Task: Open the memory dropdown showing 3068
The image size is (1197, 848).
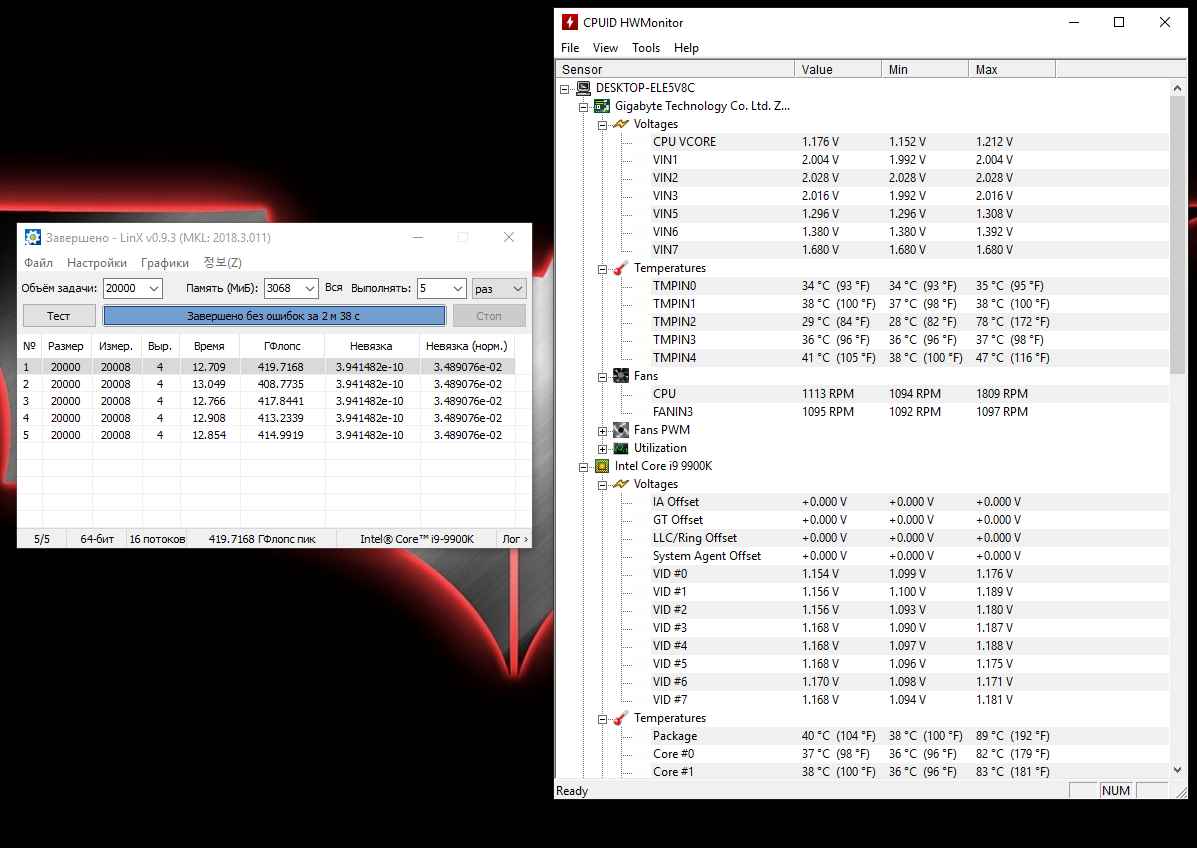Action: 309,289
